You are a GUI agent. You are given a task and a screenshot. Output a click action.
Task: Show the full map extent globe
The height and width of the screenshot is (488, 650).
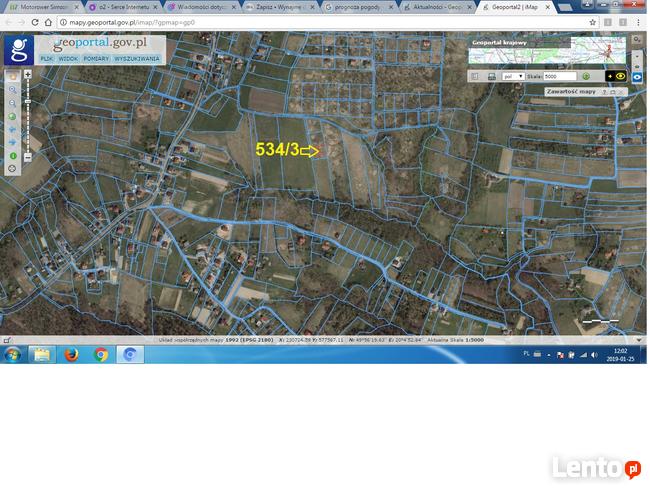[x=12, y=116]
